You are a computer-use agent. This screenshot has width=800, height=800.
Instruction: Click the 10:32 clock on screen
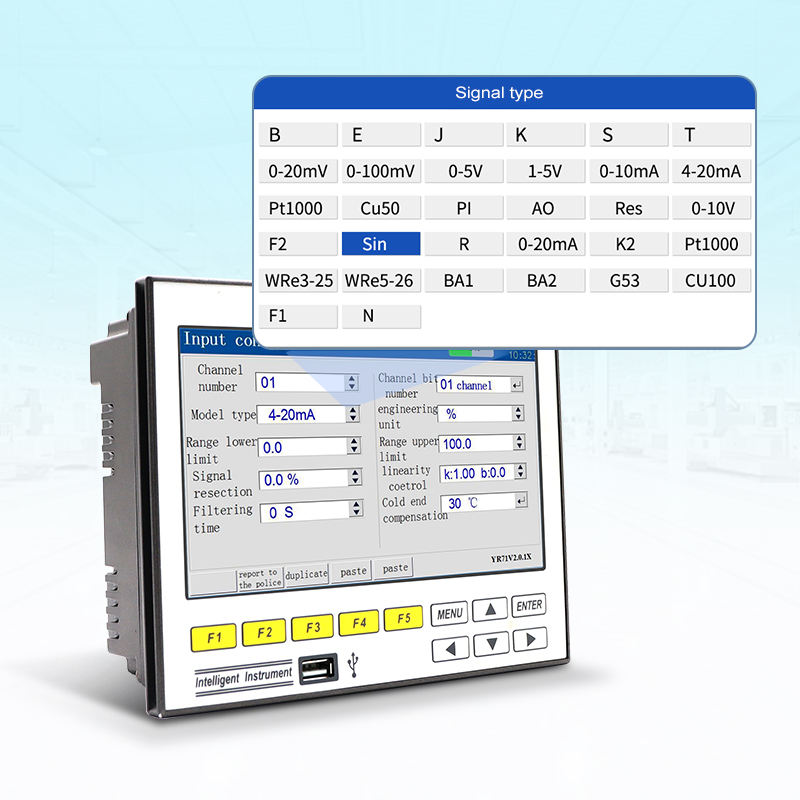click(521, 355)
